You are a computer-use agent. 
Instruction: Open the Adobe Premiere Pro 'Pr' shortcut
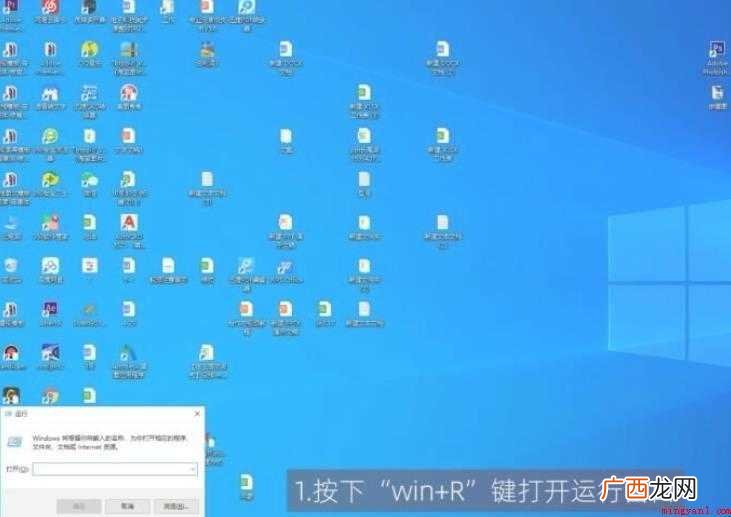coord(10,6)
